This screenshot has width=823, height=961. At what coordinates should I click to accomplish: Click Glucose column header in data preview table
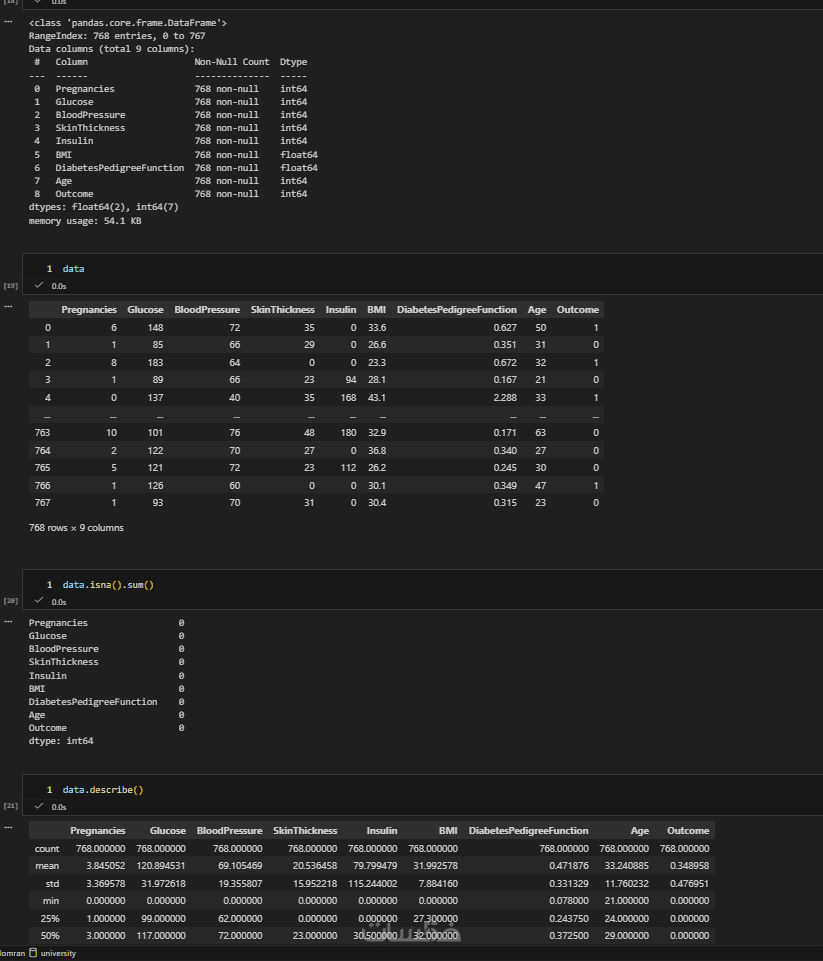click(145, 310)
